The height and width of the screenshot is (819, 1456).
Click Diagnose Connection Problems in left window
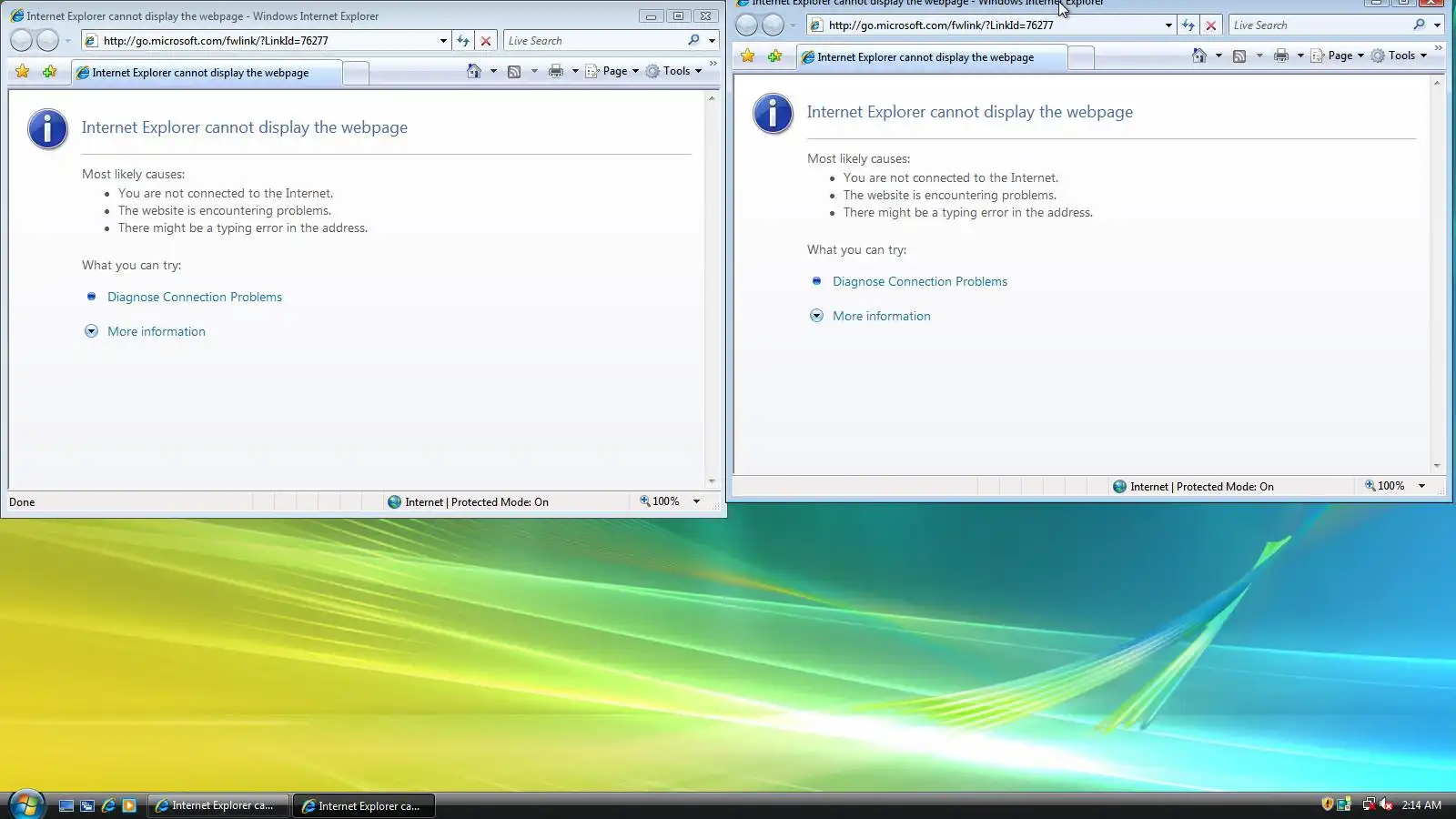pyautogui.click(x=195, y=297)
